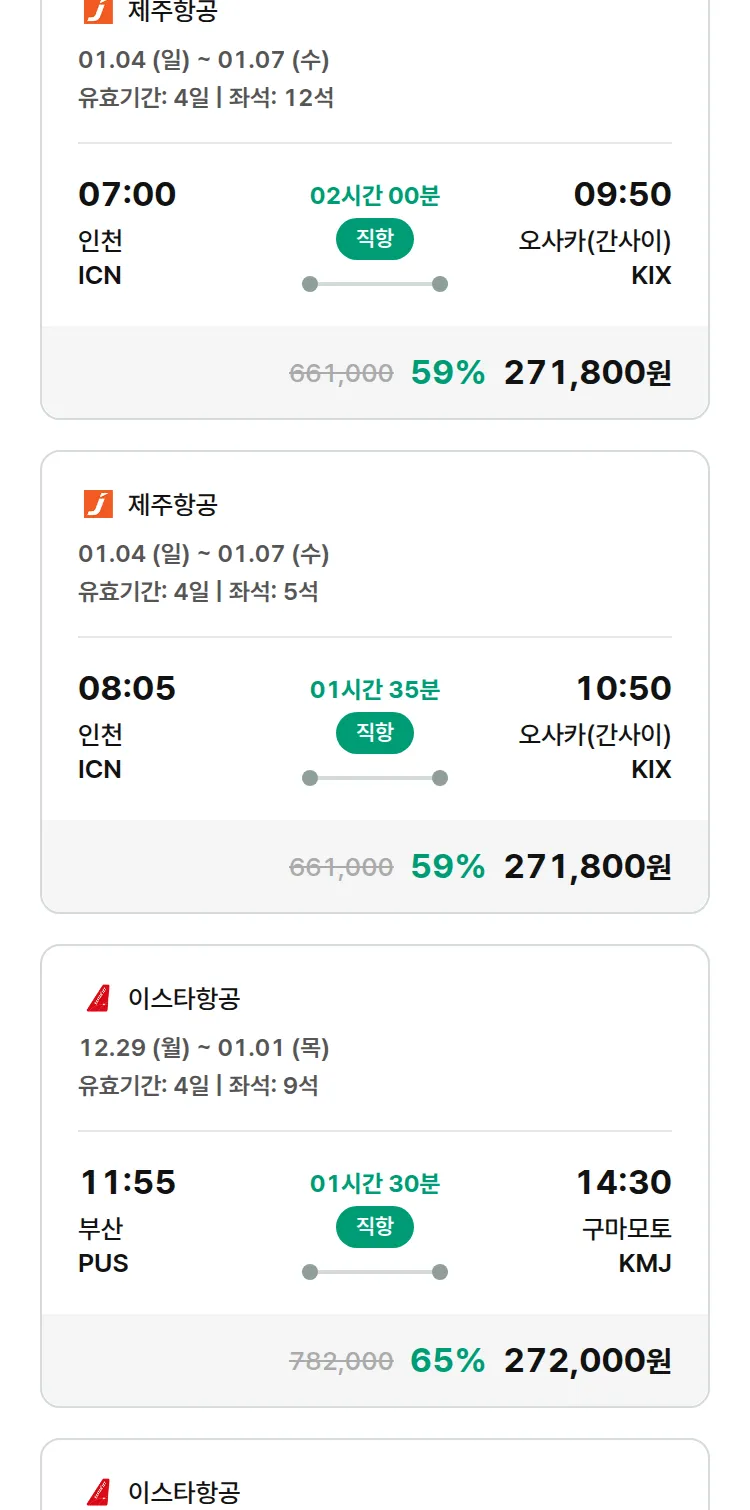The height and width of the screenshot is (1510, 750).
Task: Click the 65% discount label
Action: [x=448, y=1361]
